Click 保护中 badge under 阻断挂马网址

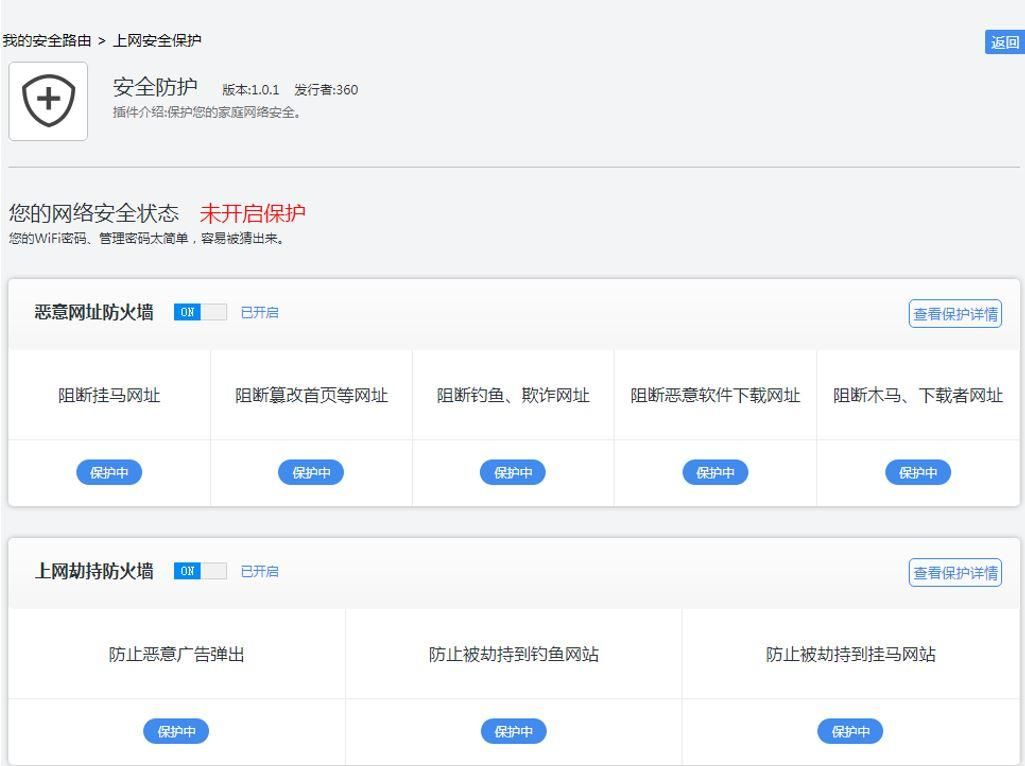[x=109, y=473]
